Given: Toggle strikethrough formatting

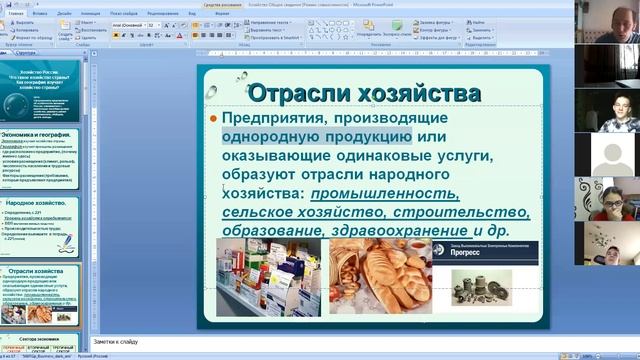Looking at the screenshot, I should (x=140, y=36).
